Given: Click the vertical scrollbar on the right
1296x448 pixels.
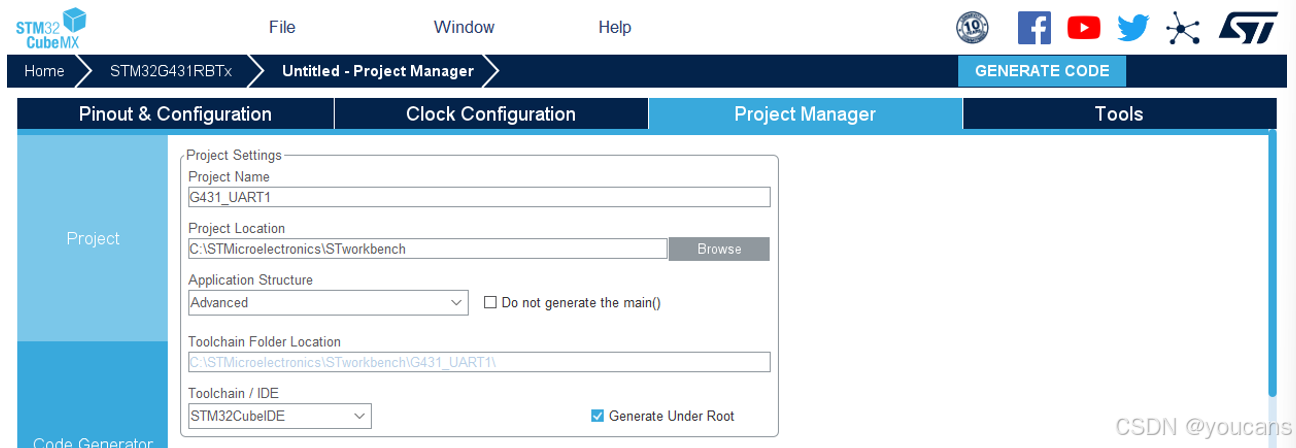Looking at the screenshot, I should pyautogui.click(x=1272, y=263).
